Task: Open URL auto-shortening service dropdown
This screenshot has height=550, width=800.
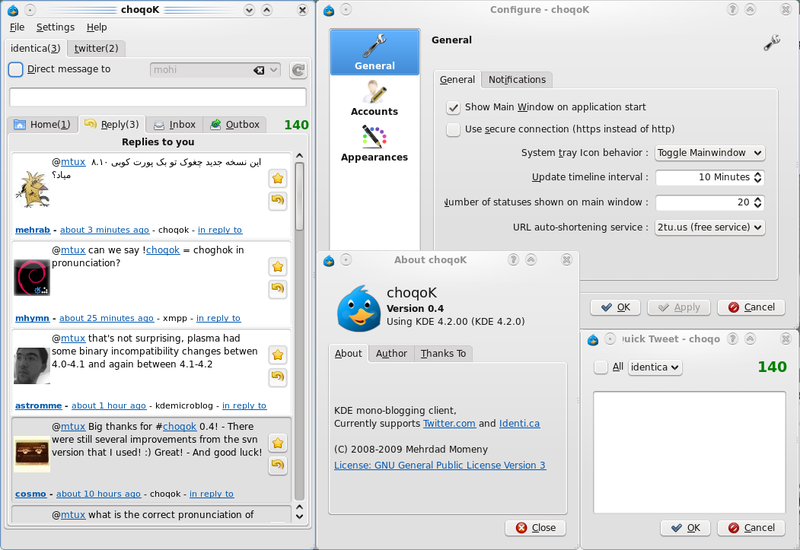Action: [710, 227]
